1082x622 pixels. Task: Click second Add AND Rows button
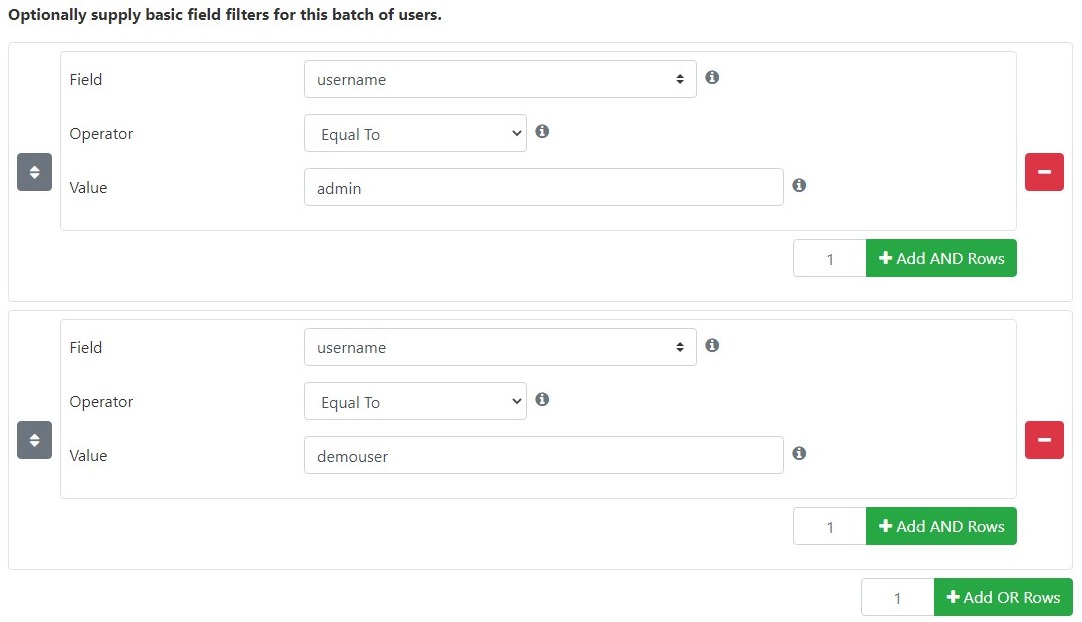941,526
